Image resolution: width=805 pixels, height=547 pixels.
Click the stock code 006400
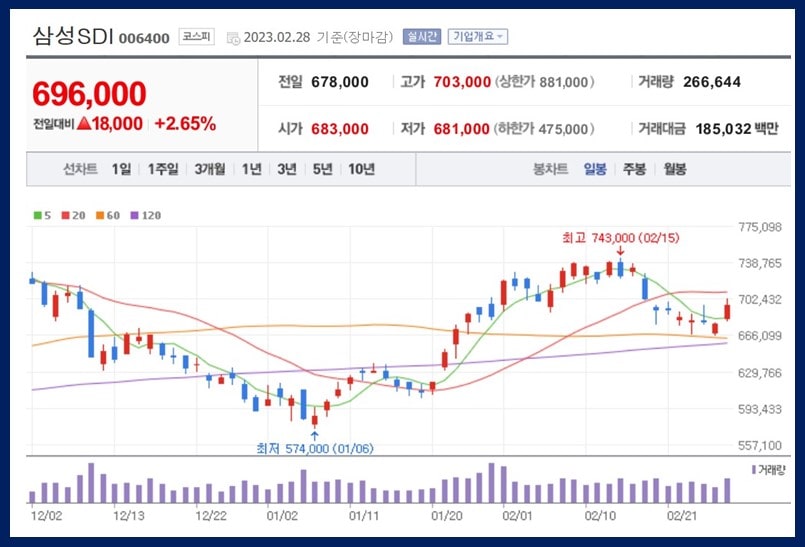144,39
